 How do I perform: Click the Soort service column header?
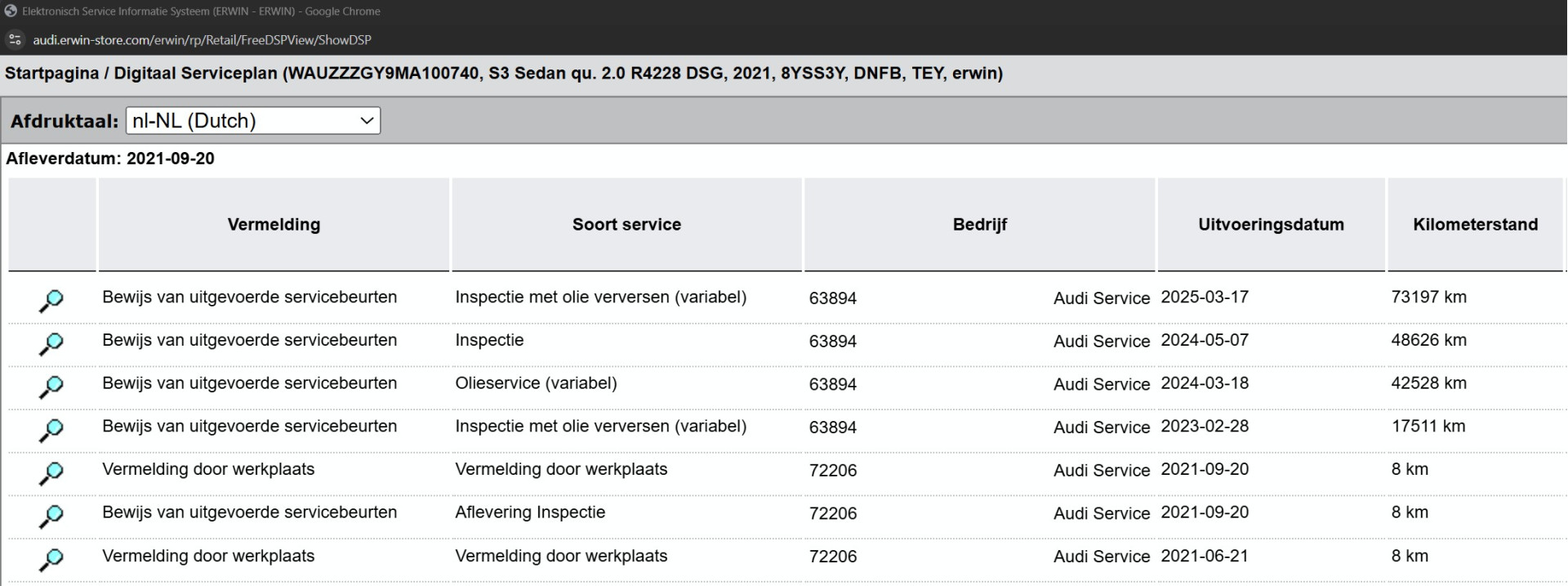(626, 225)
